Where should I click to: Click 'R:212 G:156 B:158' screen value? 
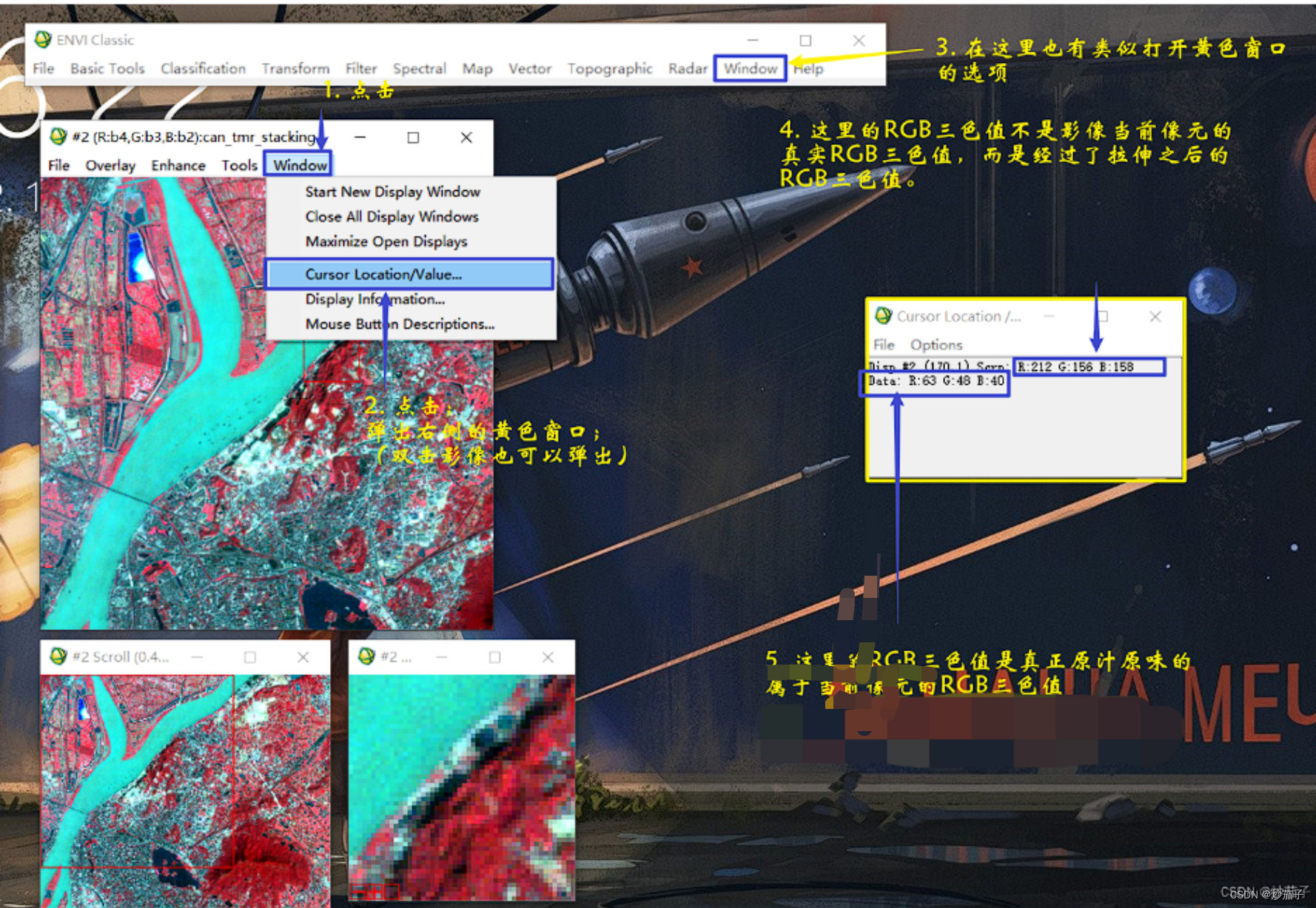[x=1075, y=366]
